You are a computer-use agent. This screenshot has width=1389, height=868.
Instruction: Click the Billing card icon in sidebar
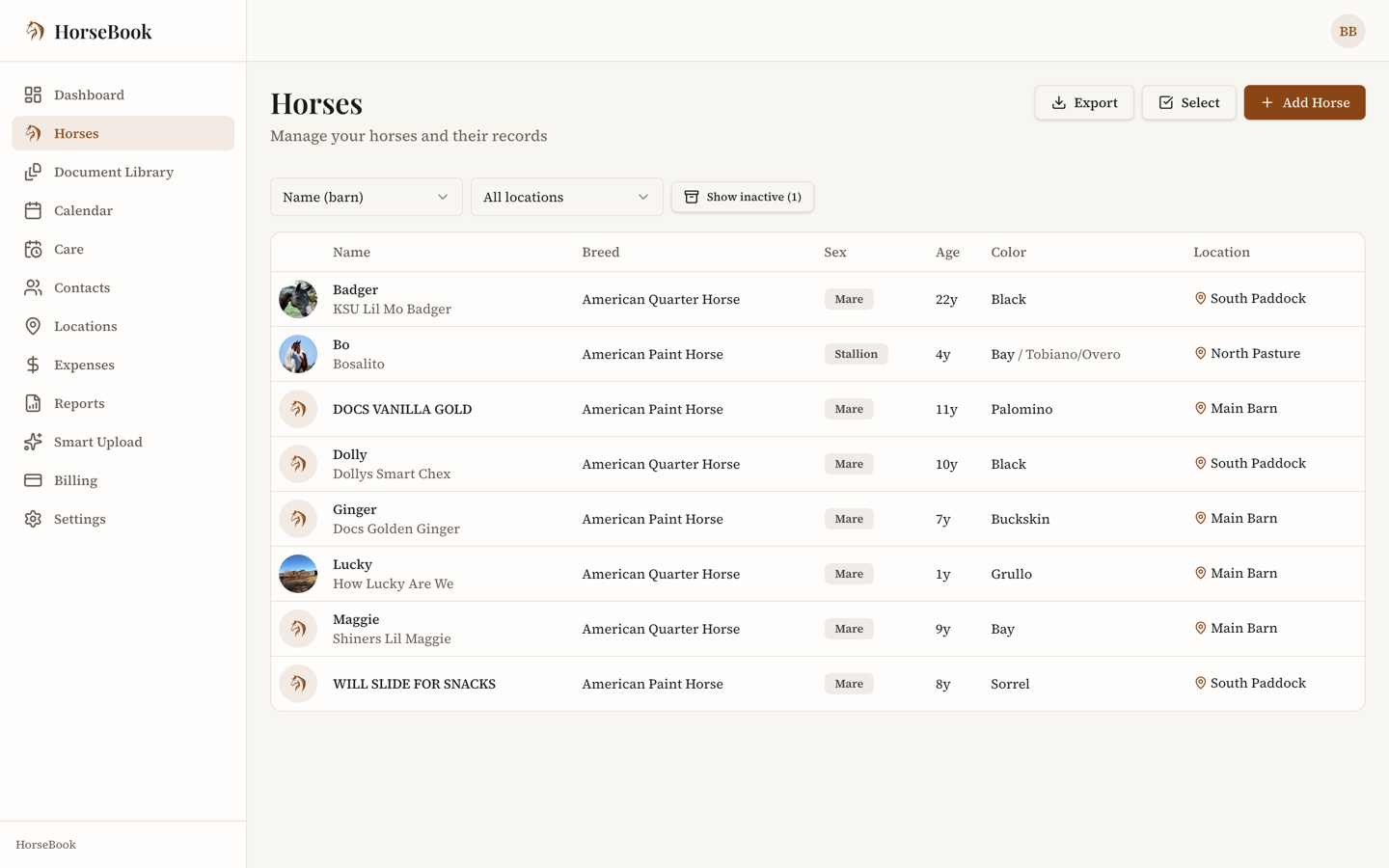(33, 480)
